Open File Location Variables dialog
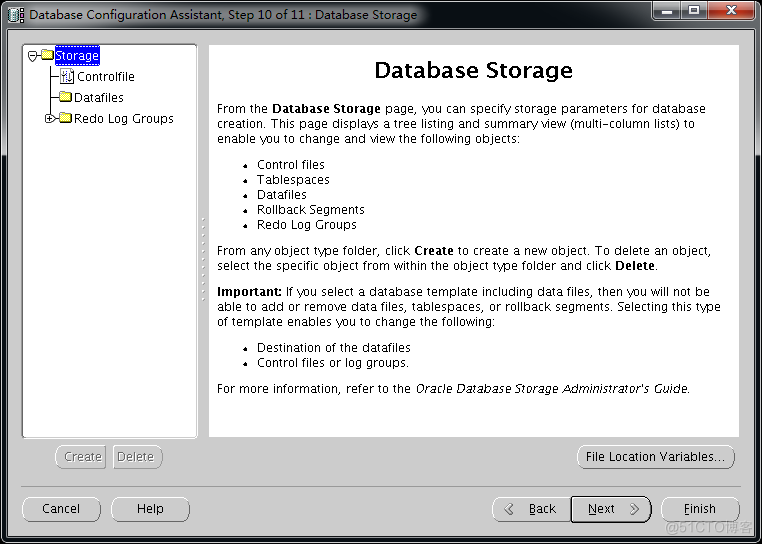 pyautogui.click(x=656, y=457)
